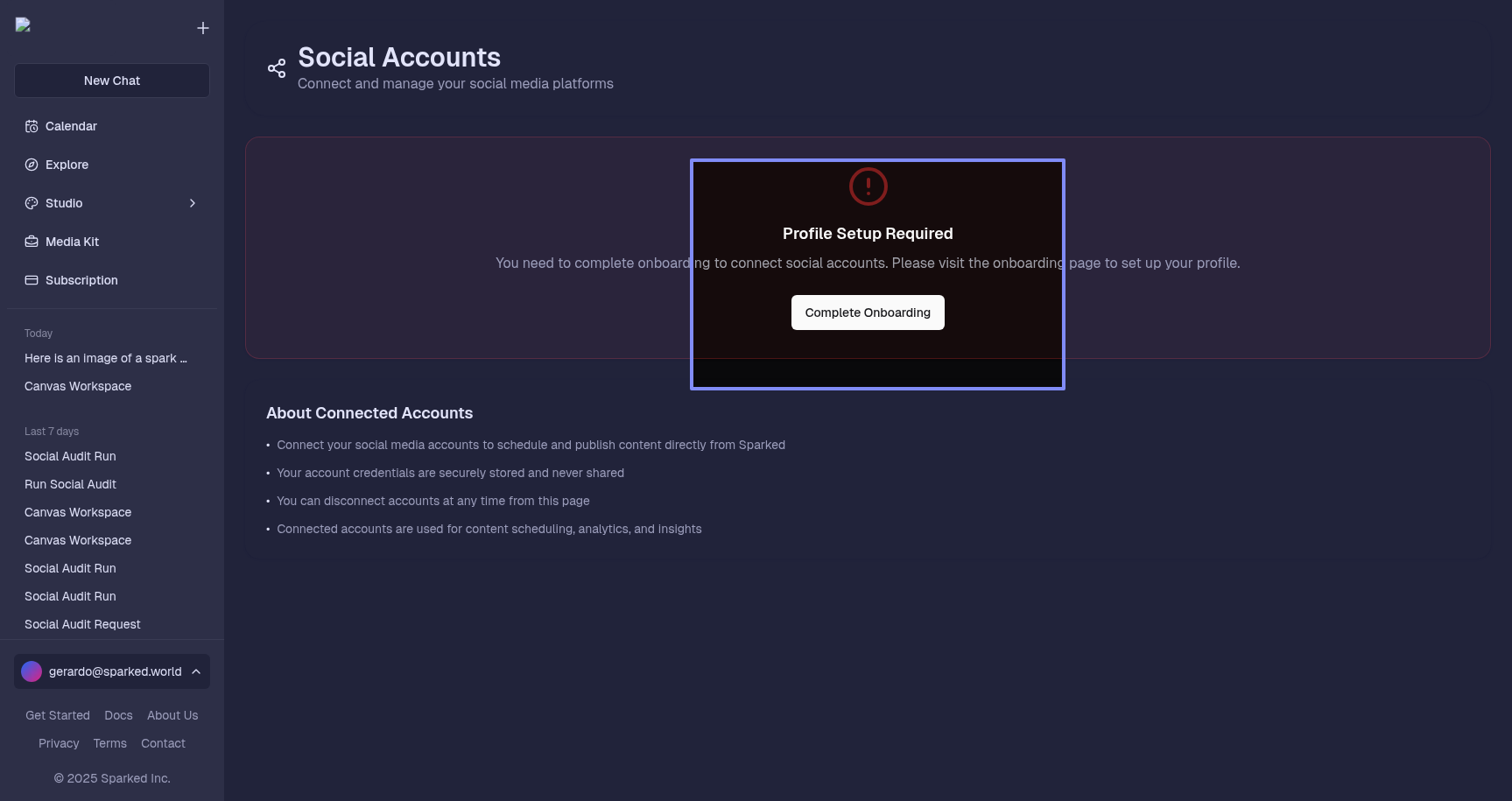Open the Social Audit Request chat
Viewport: 1512px width, 801px height.
tap(82, 624)
